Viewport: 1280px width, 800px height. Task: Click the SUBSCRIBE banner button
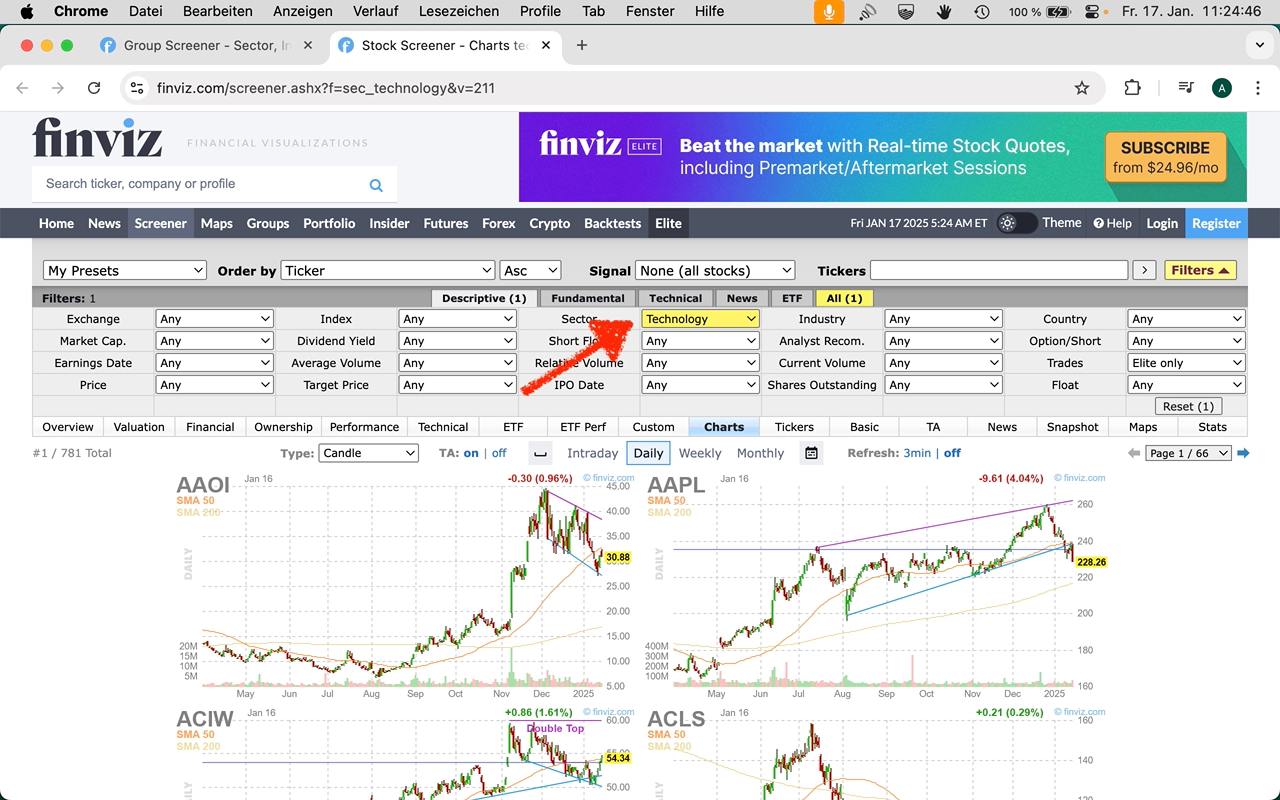coord(1165,157)
